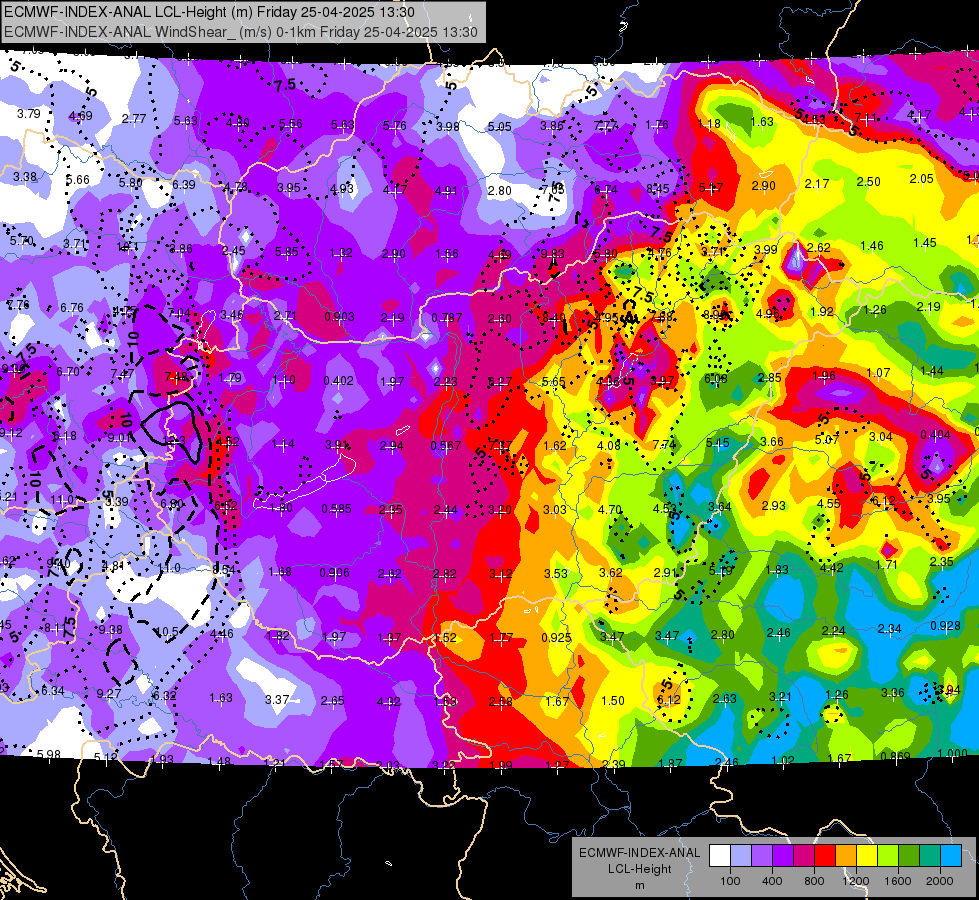
Task: Pick the orange swatch in the legend
Action: pos(846,856)
